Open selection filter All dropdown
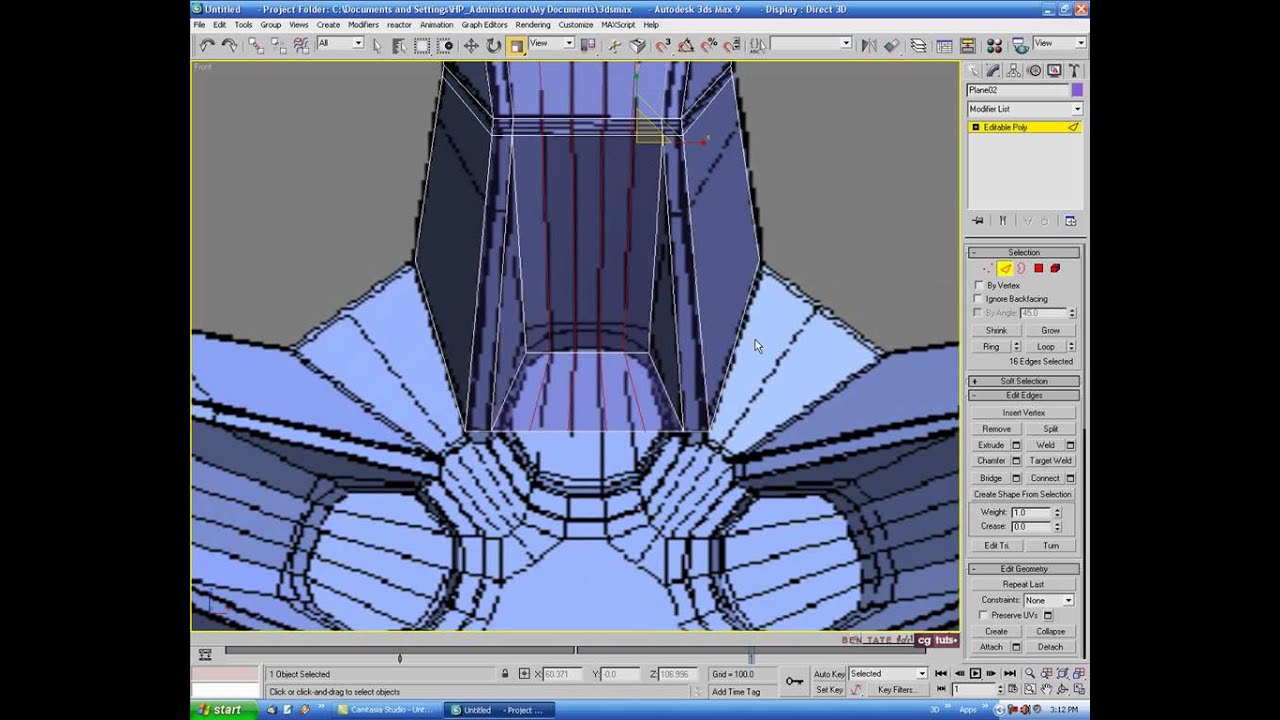 coord(340,44)
